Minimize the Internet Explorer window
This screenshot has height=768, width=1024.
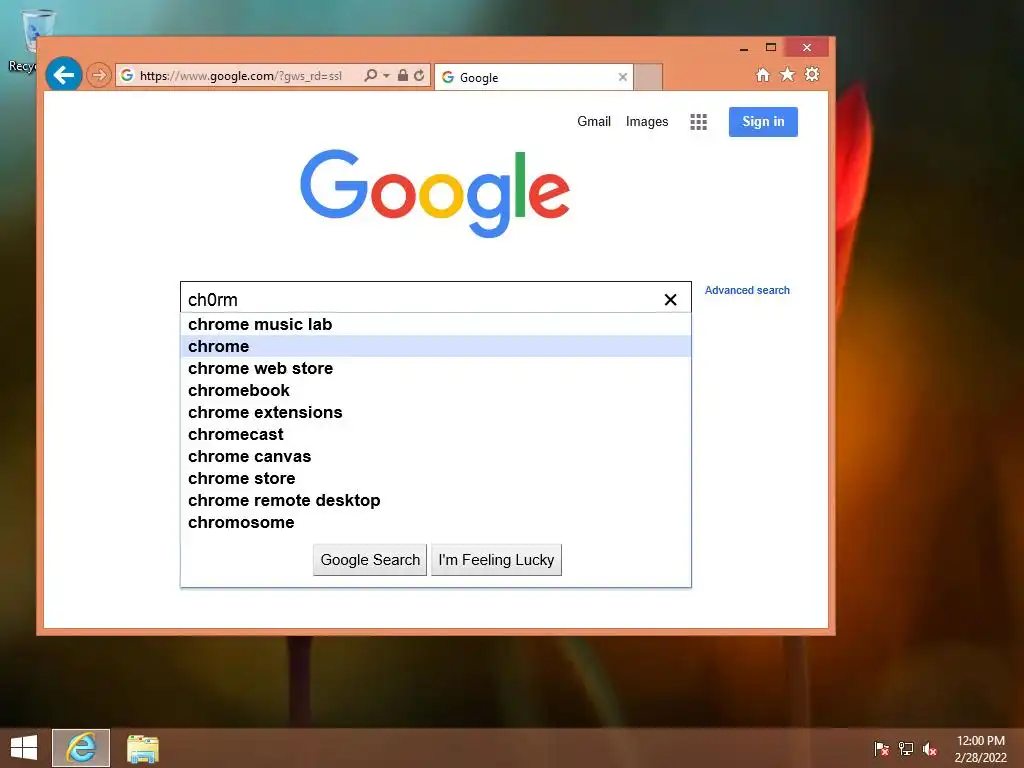click(x=744, y=48)
